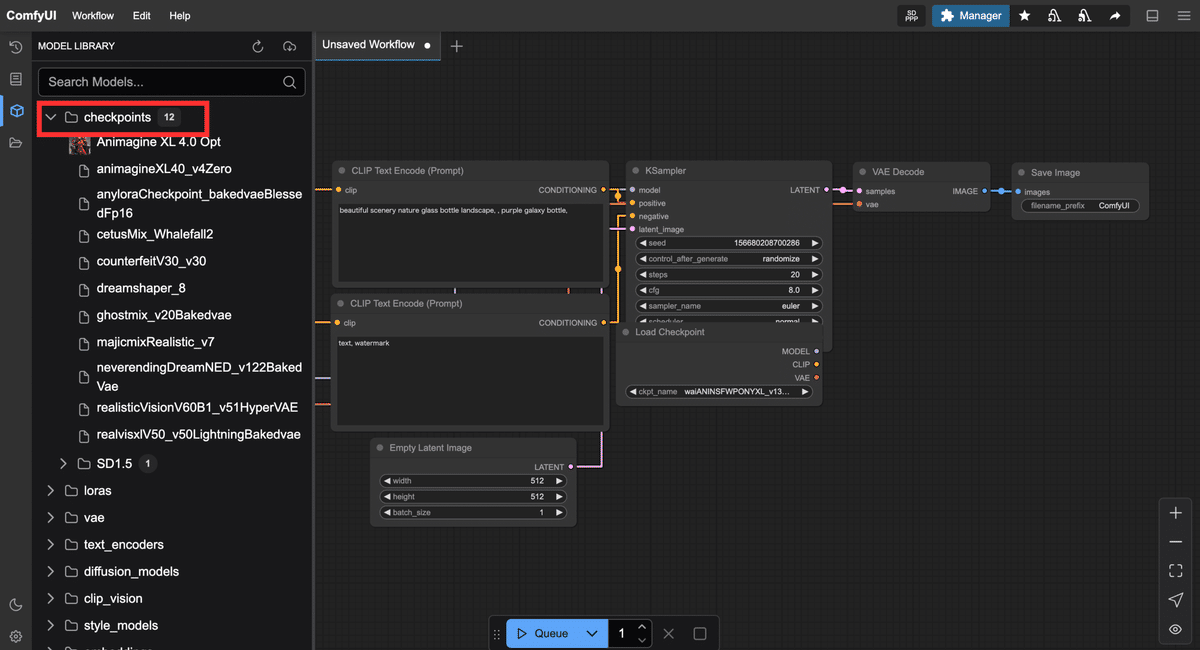Image resolution: width=1200 pixels, height=650 pixels.
Task: Click the SD PPP button
Action: click(x=911, y=16)
